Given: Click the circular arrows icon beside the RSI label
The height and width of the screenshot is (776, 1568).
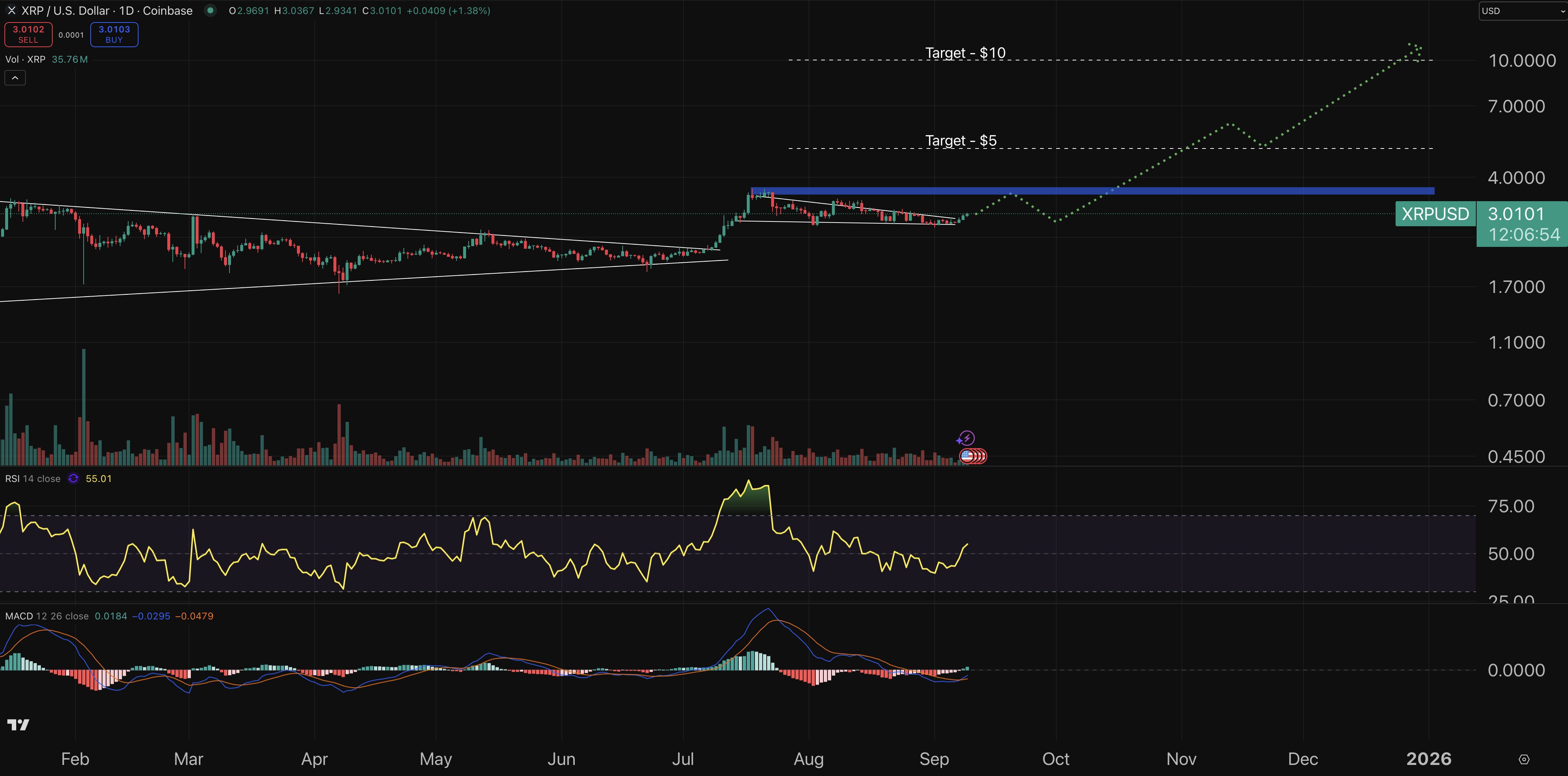Looking at the screenshot, I should point(73,478).
